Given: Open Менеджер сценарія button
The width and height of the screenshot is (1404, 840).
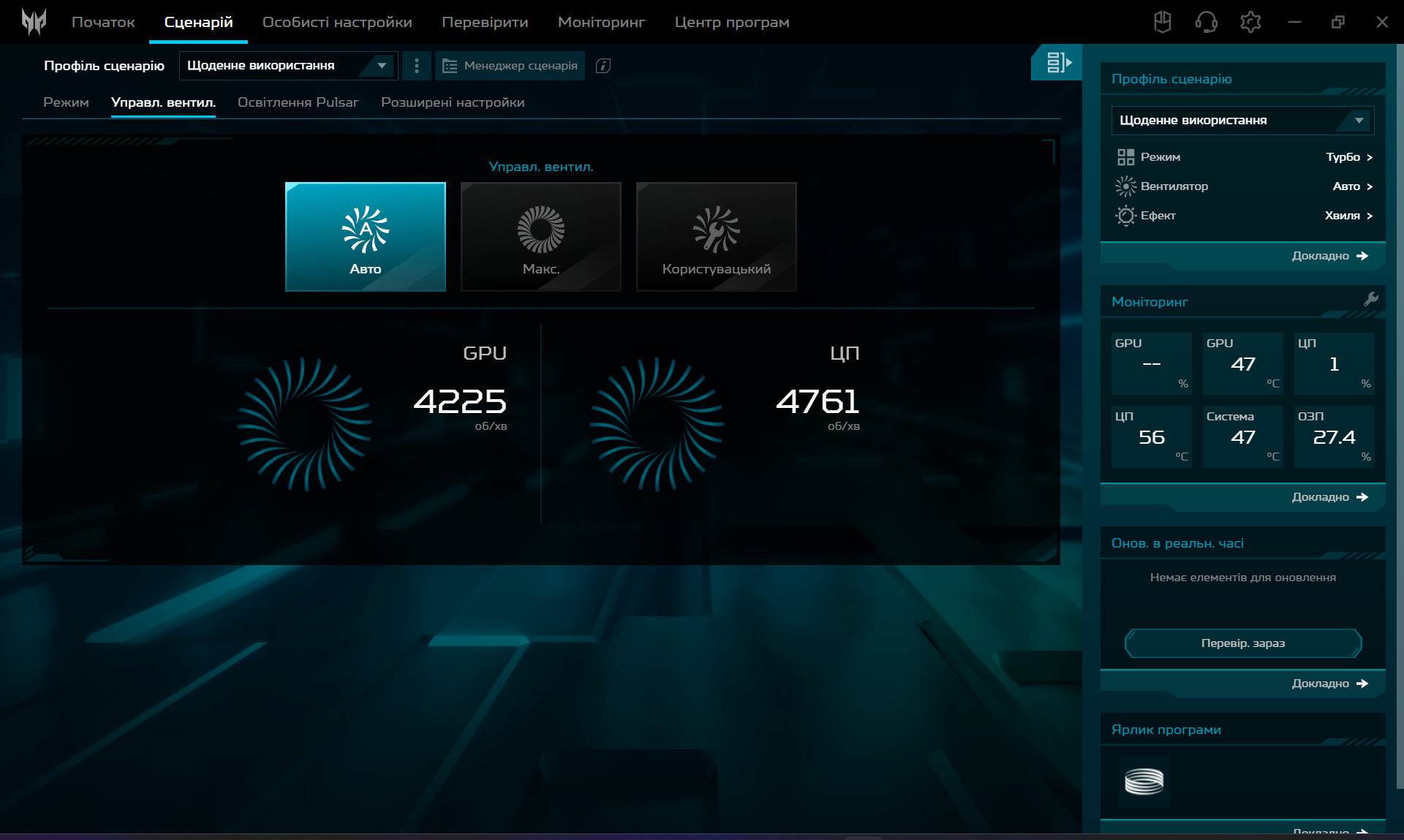Looking at the screenshot, I should click(510, 66).
